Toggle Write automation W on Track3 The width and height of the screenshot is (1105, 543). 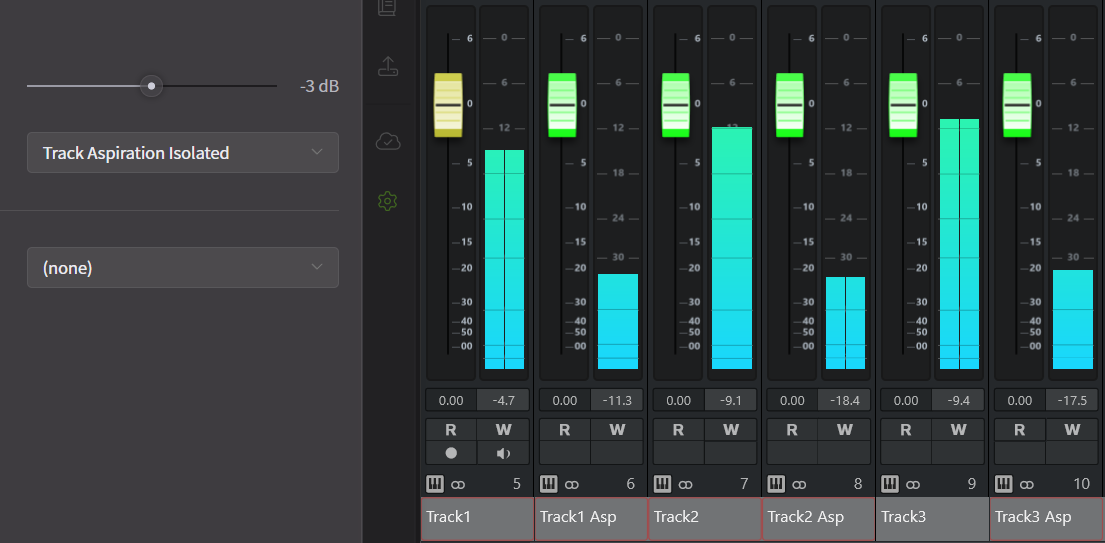pos(958,430)
